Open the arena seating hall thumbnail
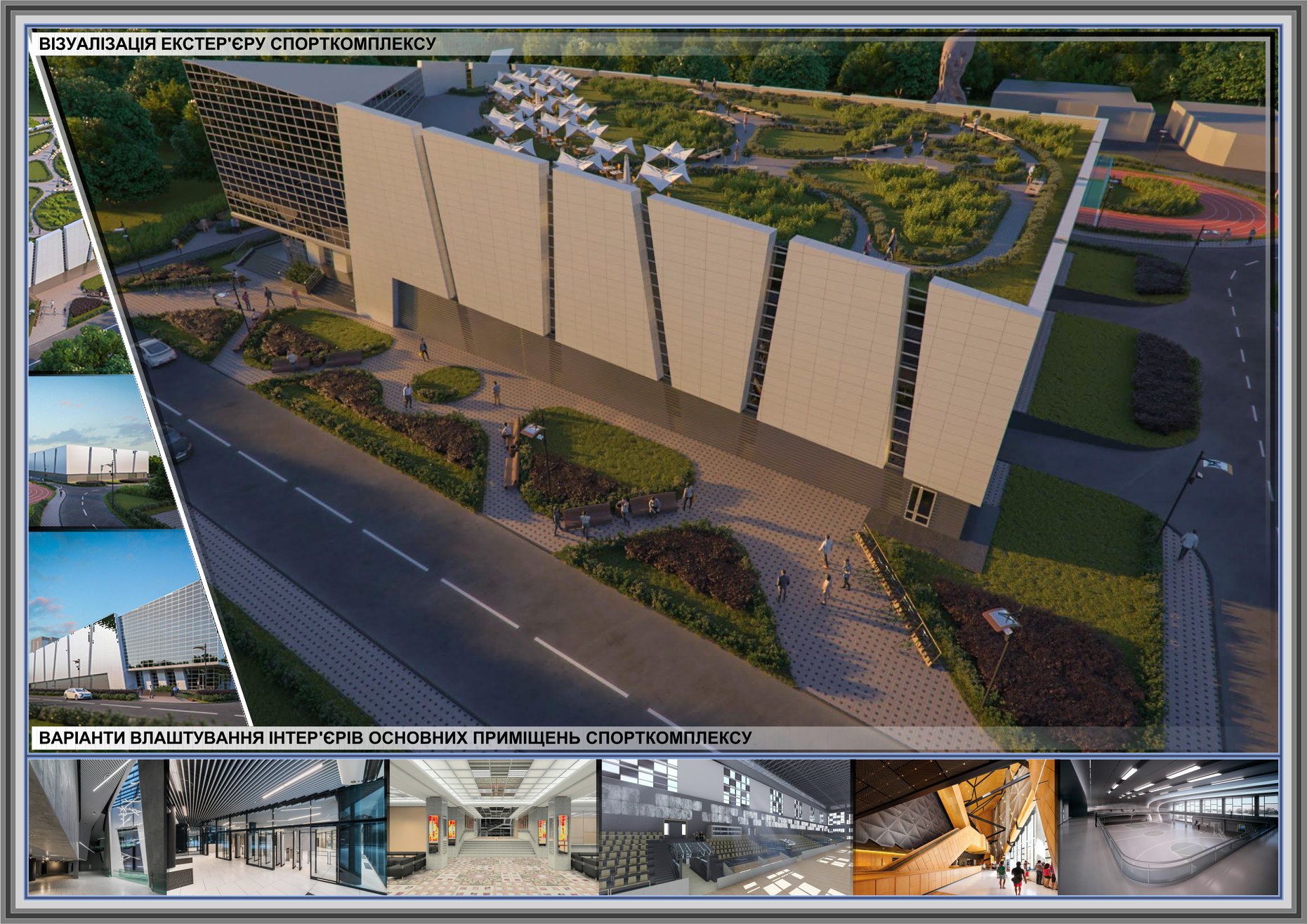This screenshot has width=1307, height=924. pos(725,828)
